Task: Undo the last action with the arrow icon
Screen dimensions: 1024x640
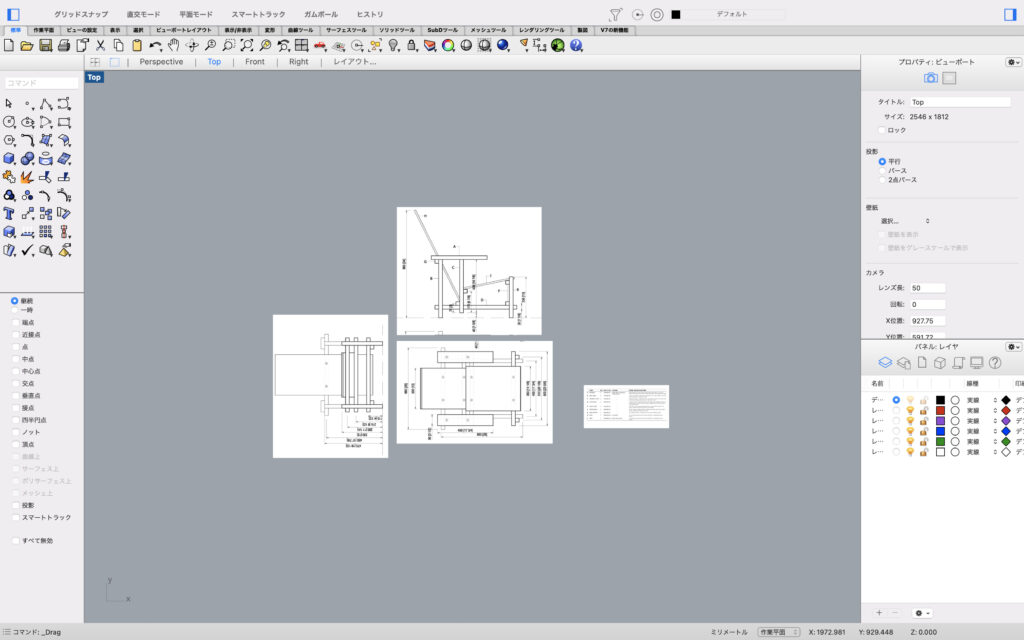Action: [x=155, y=45]
